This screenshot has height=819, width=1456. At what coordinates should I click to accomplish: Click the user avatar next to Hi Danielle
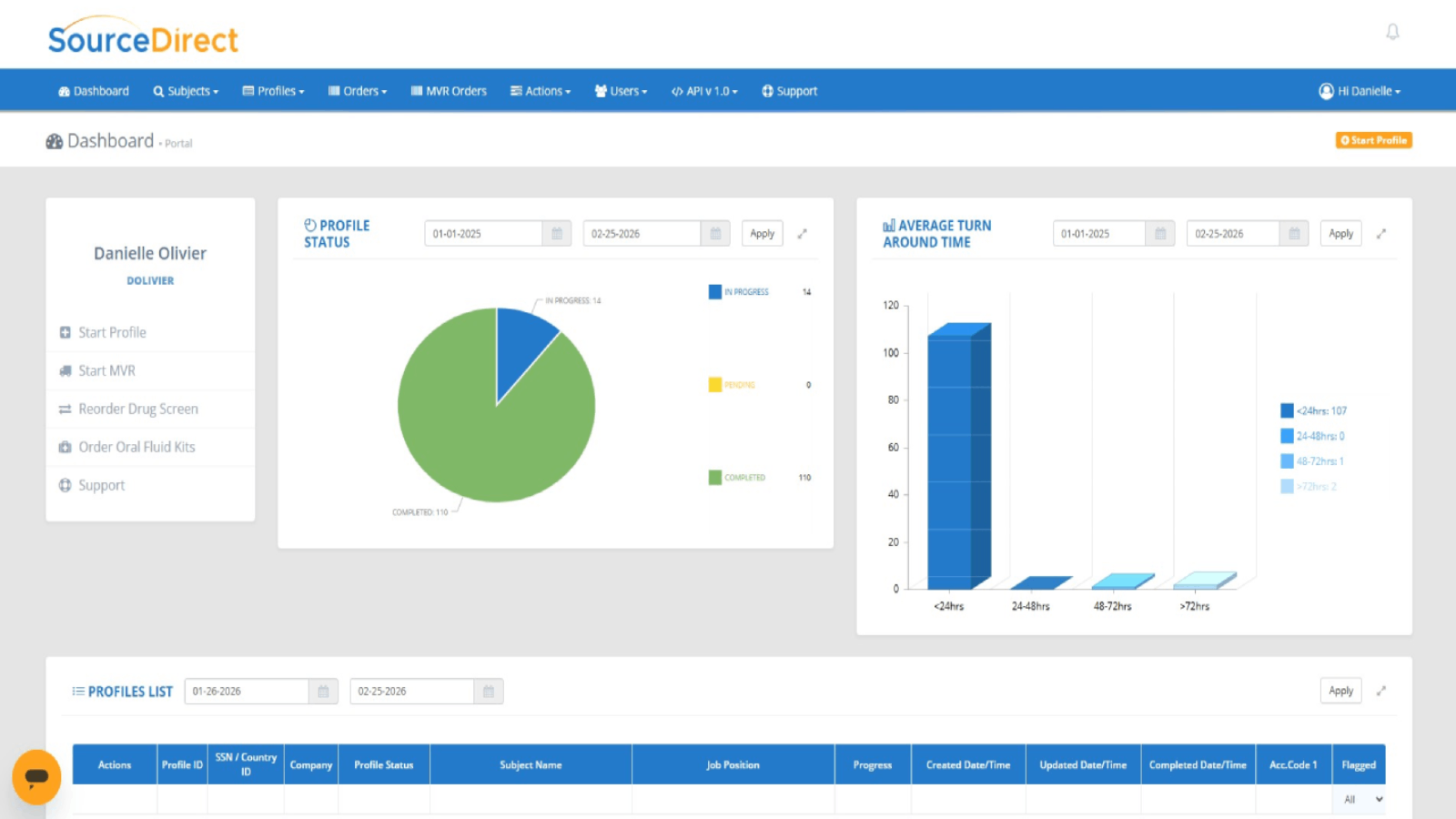tap(1325, 90)
